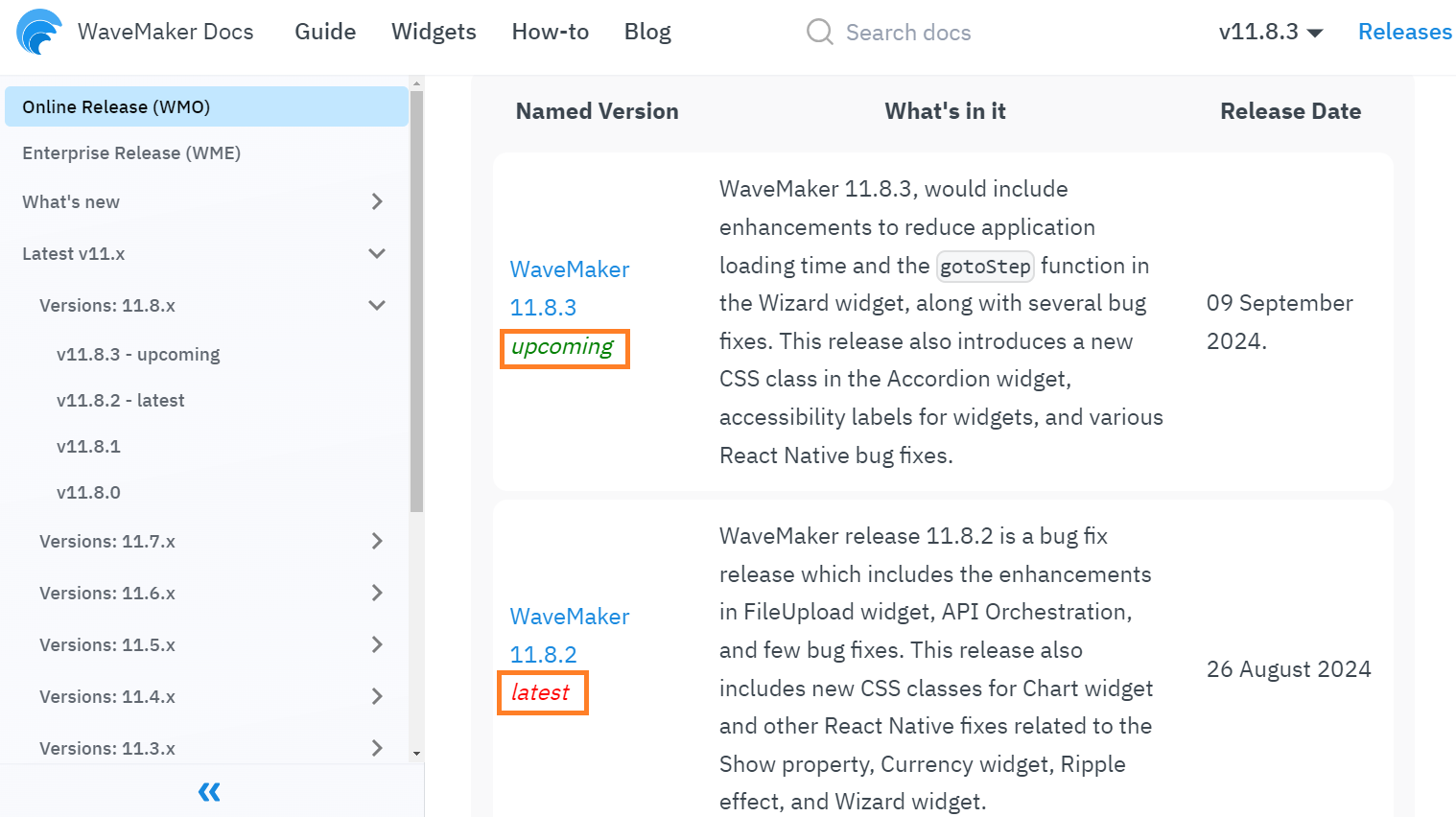Open the Guide menu
The height and width of the screenshot is (817, 1456).
[324, 31]
